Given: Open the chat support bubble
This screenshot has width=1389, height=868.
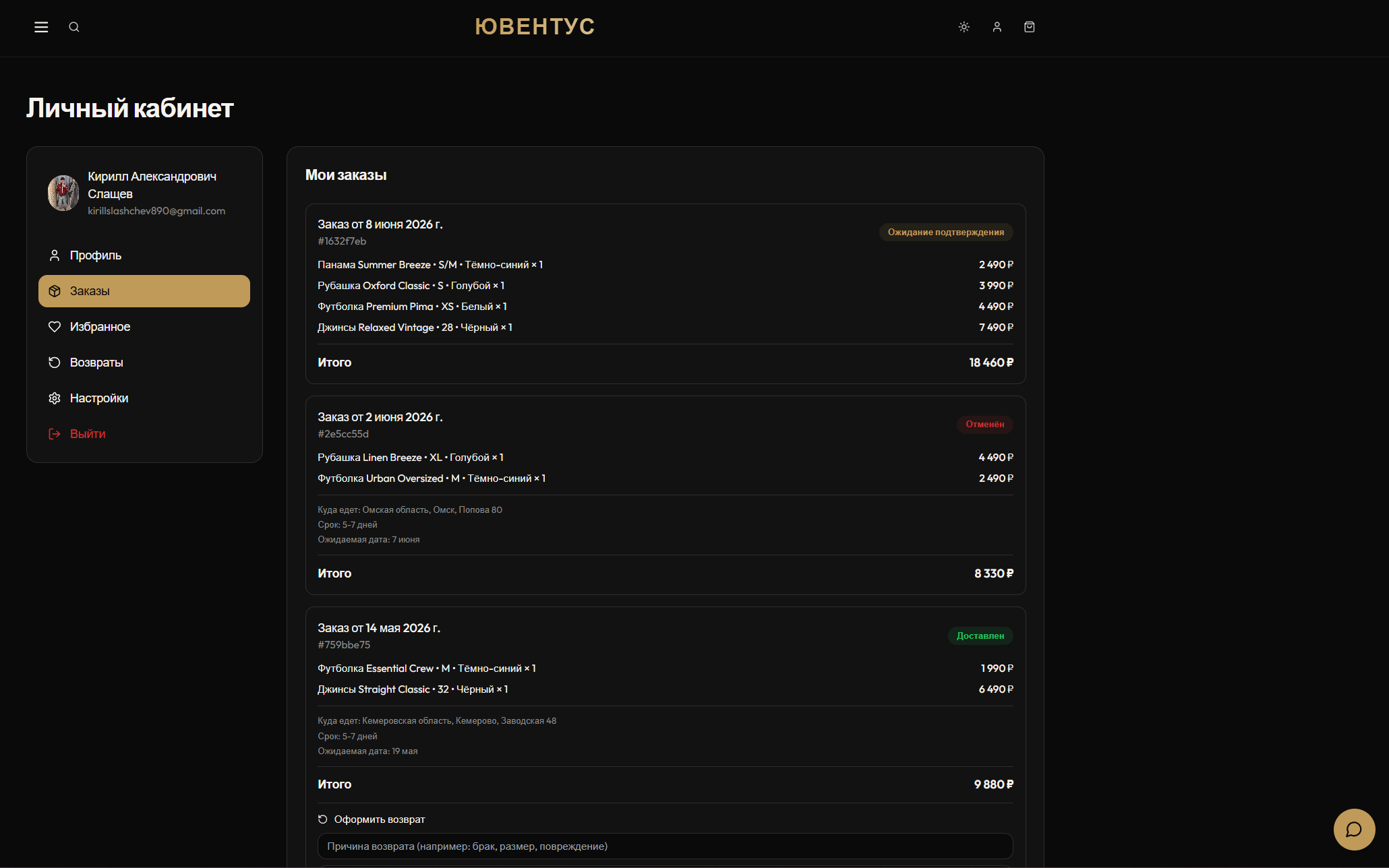Looking at the screenshot, I should 1354,830.
